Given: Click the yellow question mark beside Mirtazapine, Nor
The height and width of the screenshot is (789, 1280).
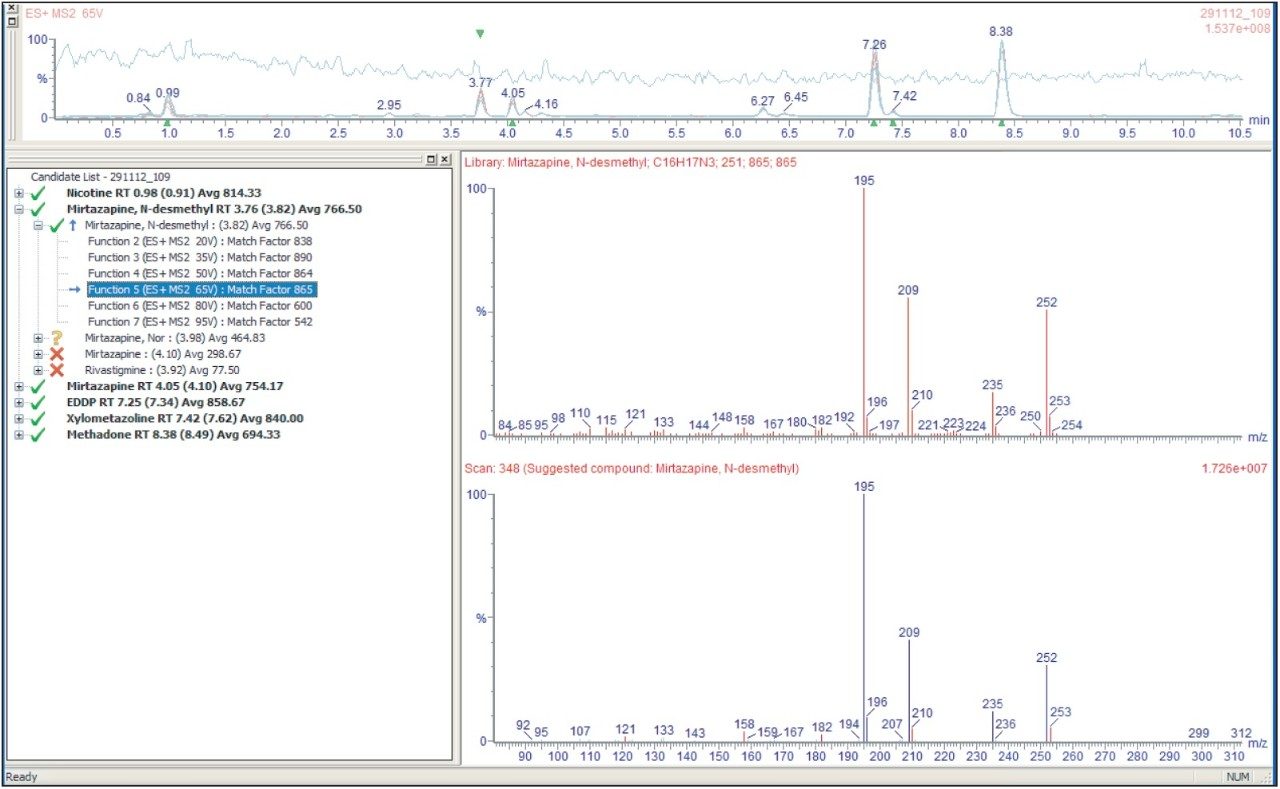Looking at the screenshot, I should click(57, 339).
